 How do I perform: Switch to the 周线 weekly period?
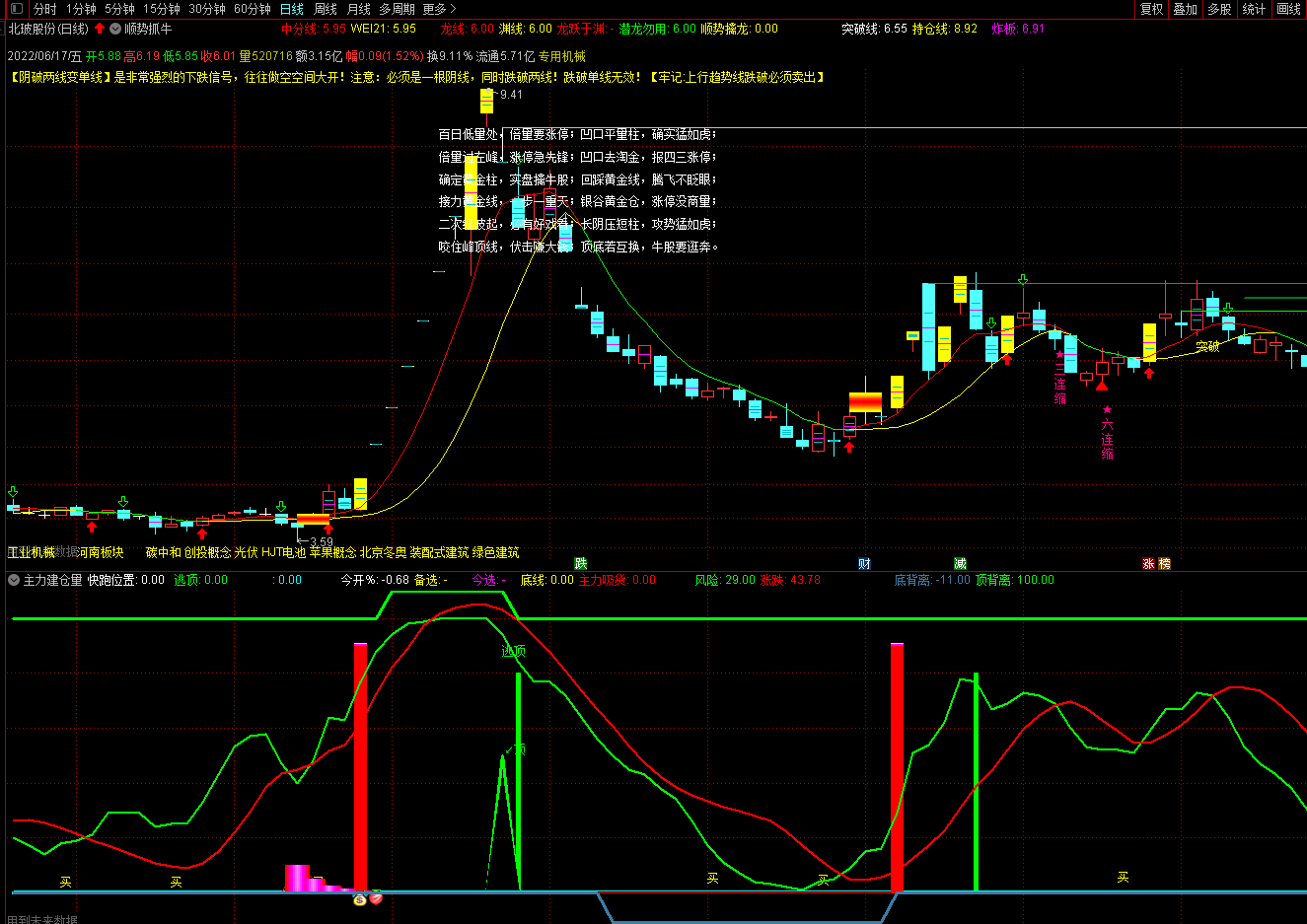(x=326, y=9)
